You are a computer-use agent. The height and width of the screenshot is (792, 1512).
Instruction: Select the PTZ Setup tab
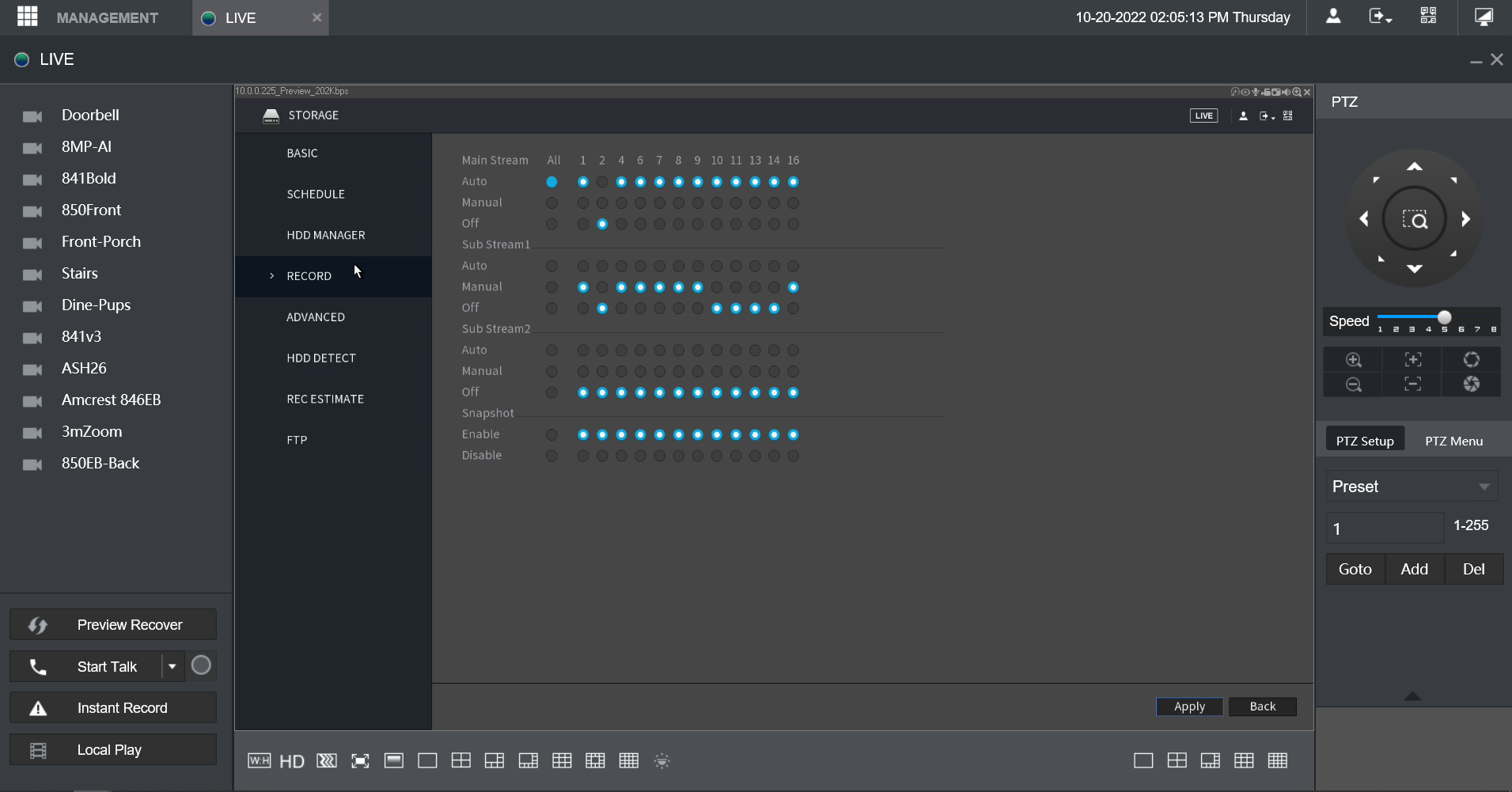1365,441
